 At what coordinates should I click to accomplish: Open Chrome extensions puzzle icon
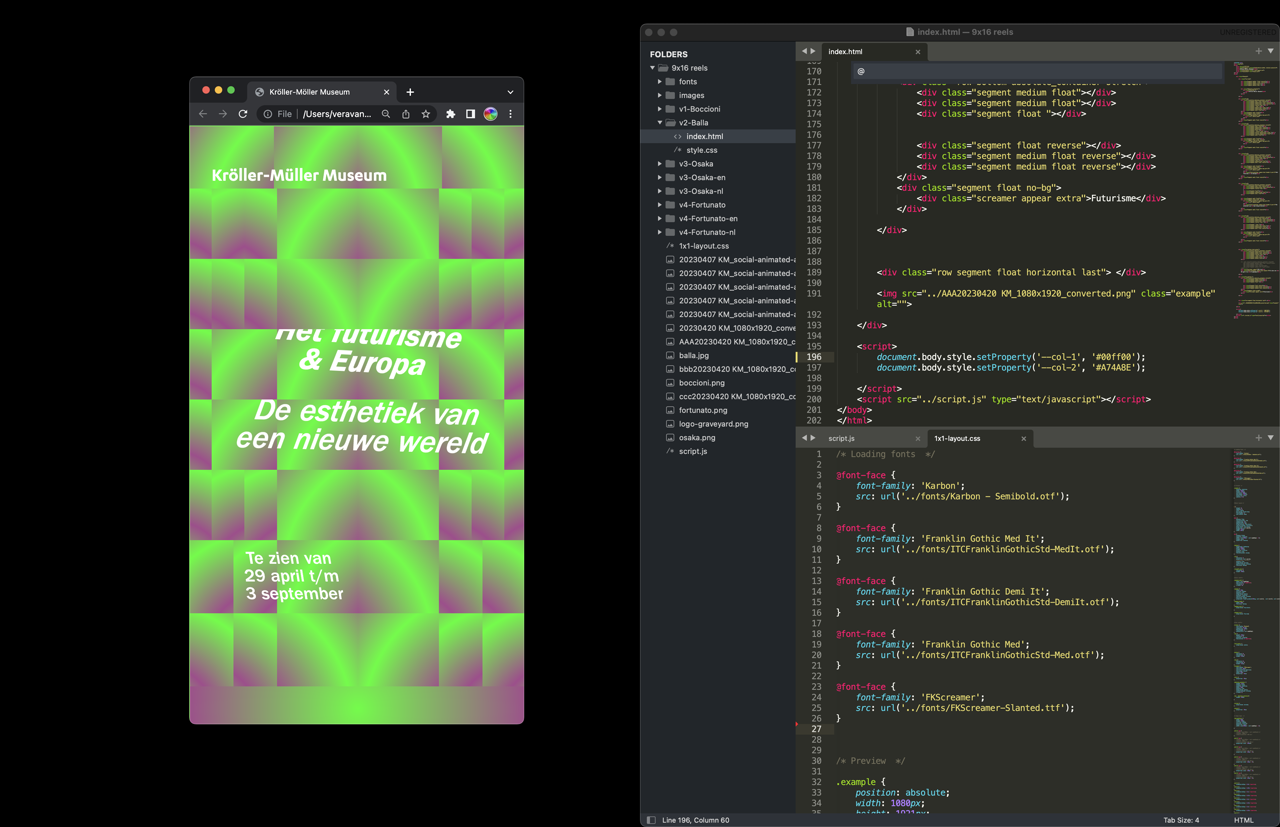(450, 114)
